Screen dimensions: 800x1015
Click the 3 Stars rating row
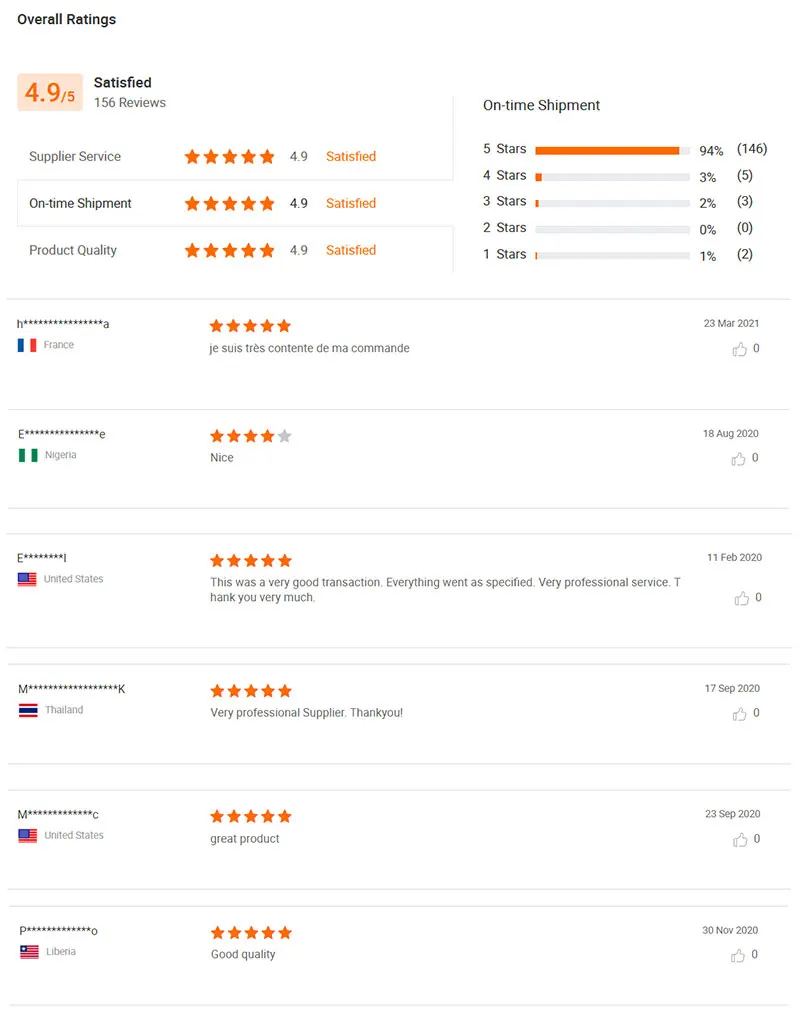coord(612,202)
